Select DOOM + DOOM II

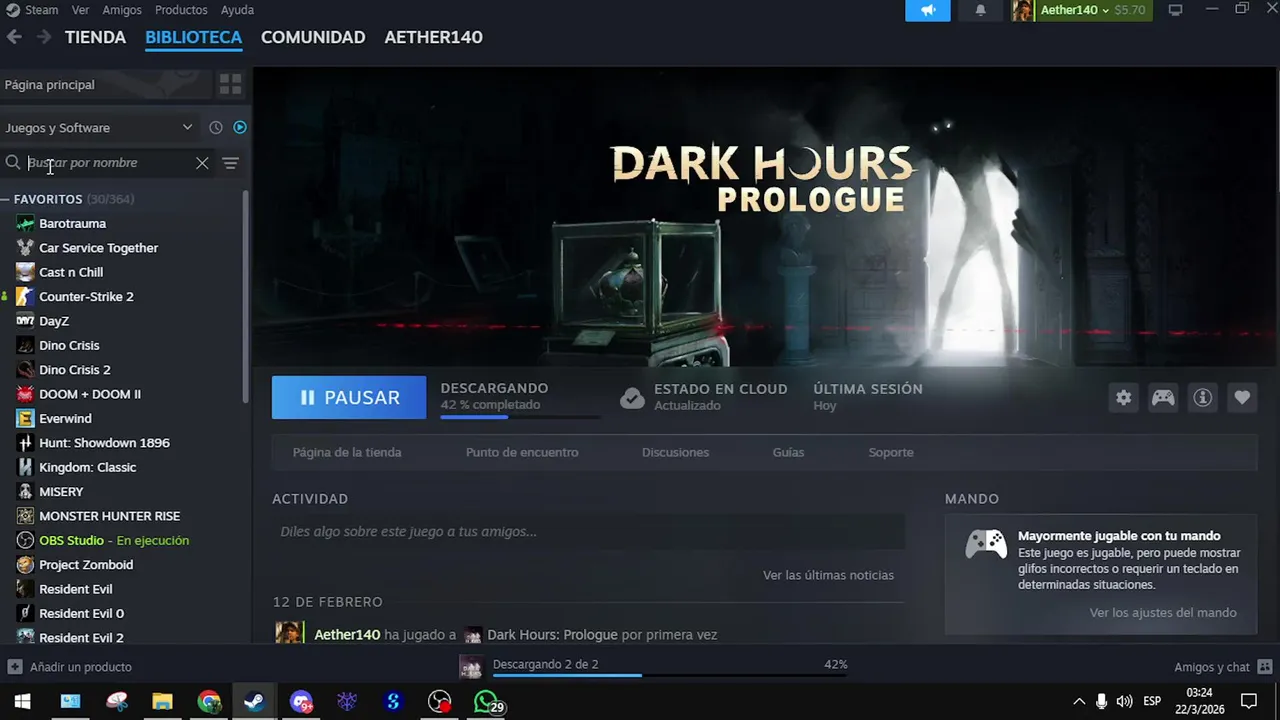tap(90, 394)
